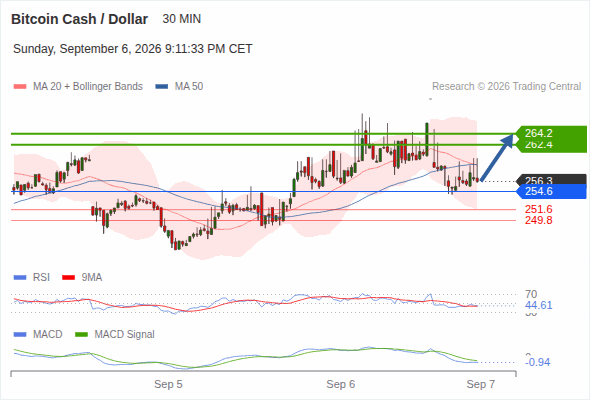Click the '9MA' legend label
Viewport: 590px width, 400px height.
pos(92,278)
